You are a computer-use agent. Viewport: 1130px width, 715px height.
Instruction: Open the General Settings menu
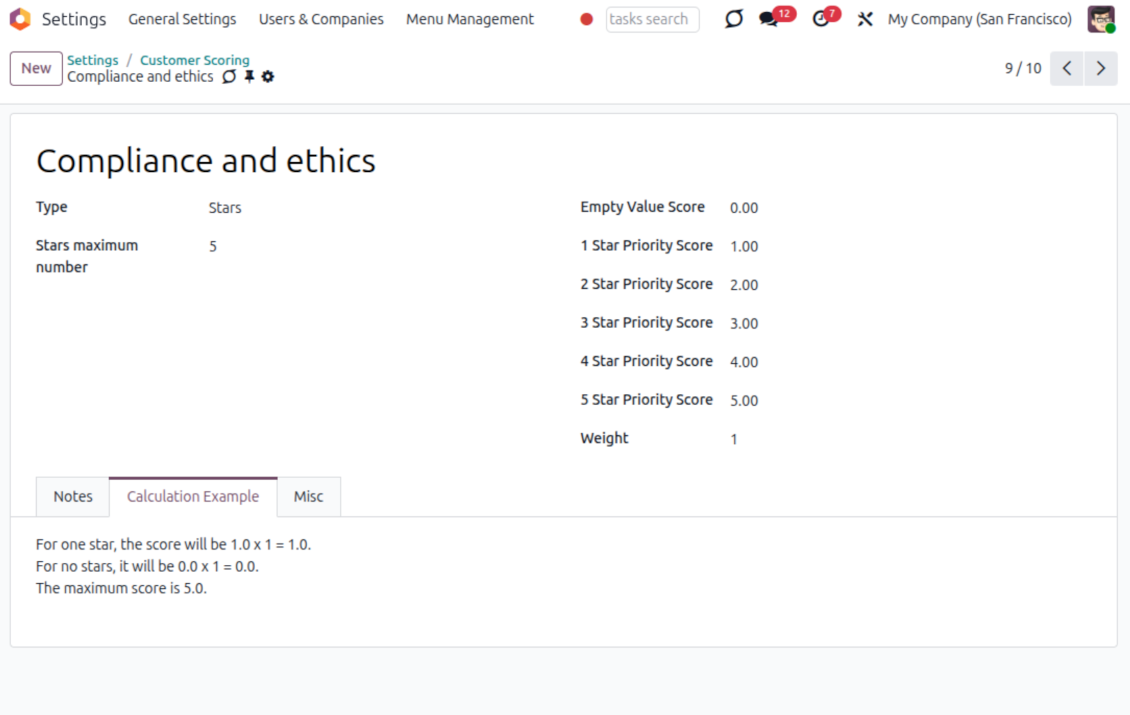point(182,19)
